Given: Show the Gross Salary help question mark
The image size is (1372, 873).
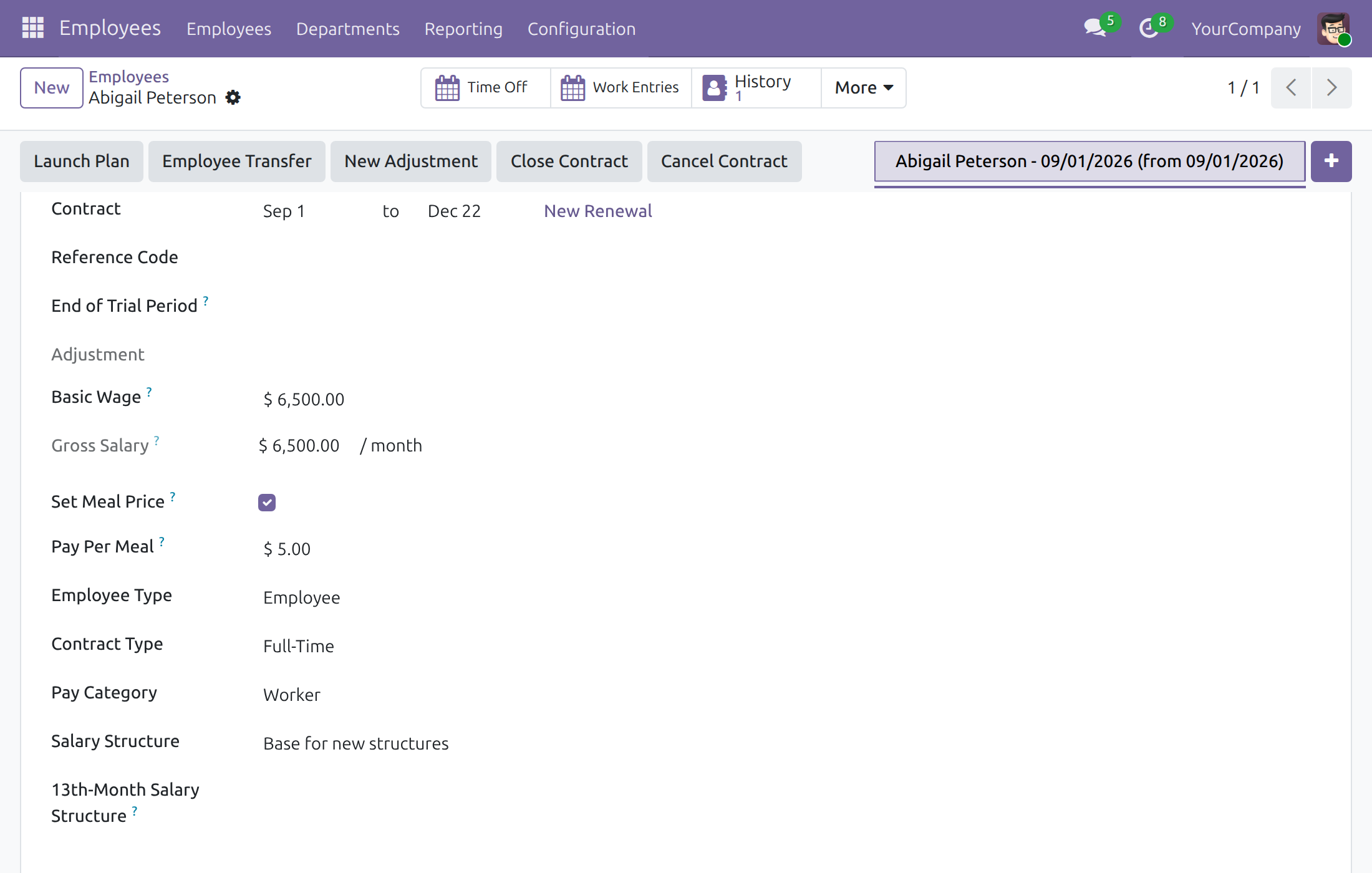Looking at the screenshot, I should (x=157, y=440).
